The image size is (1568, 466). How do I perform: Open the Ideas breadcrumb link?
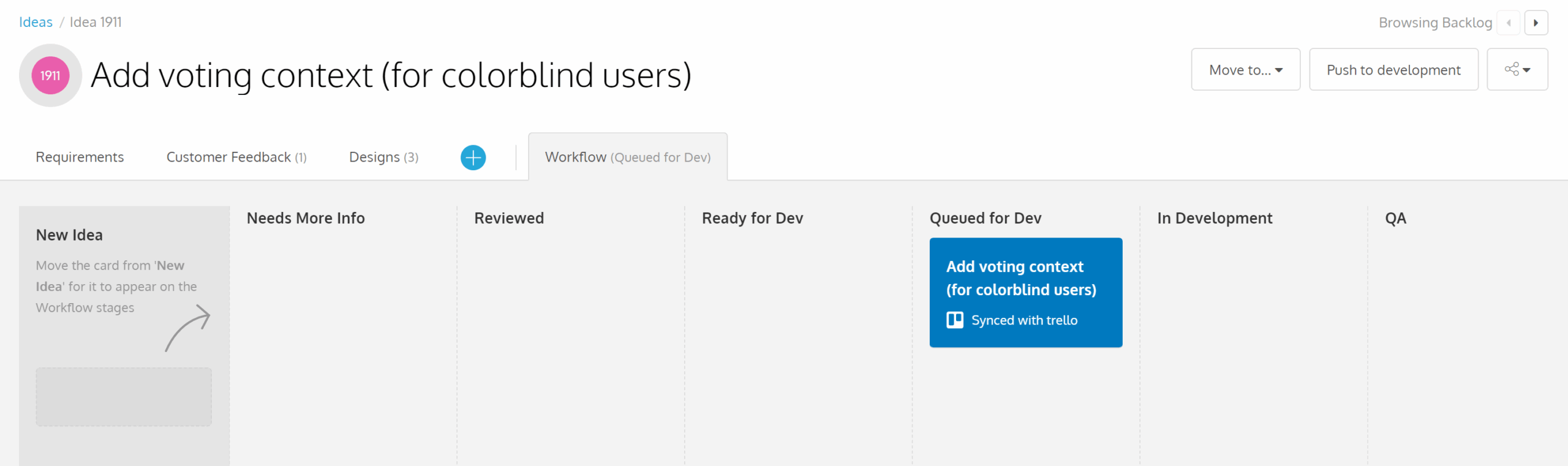(x=36, y=22)
